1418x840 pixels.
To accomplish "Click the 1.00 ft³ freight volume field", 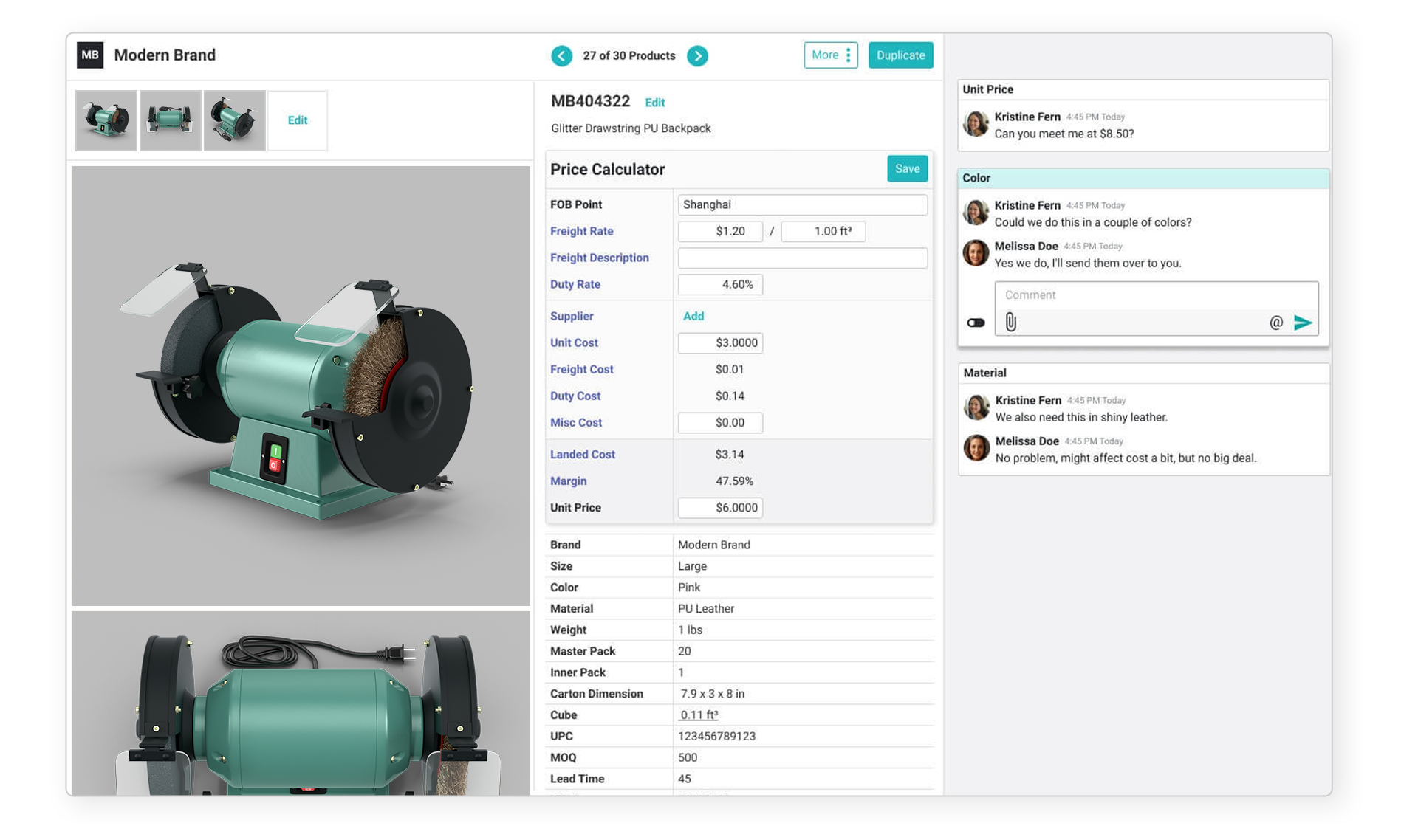I will (823, 231).
